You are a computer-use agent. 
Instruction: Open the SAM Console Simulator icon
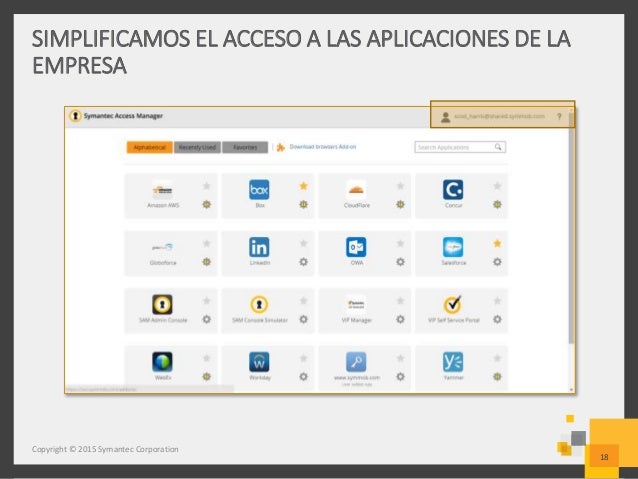pyautogui.click(x=259, y=304)
